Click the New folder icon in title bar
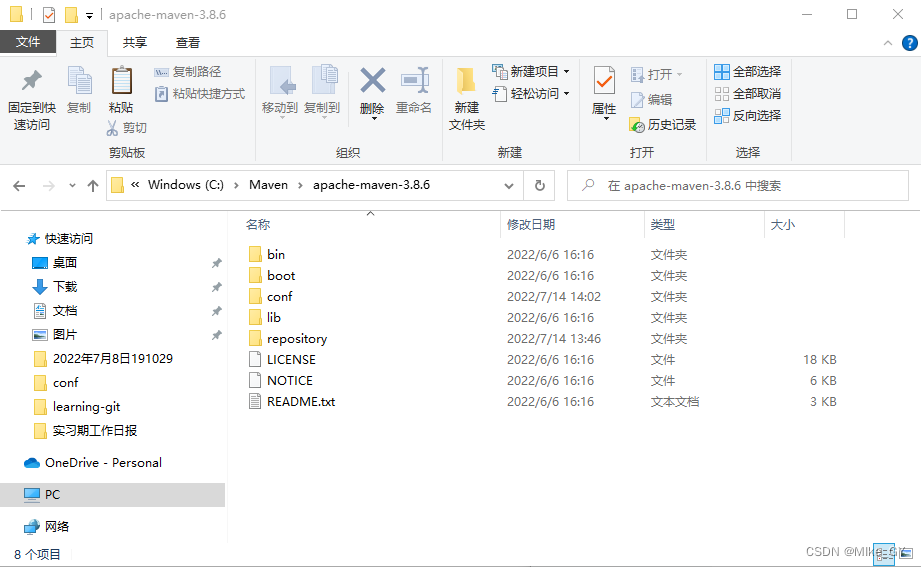The height and width of the screenshot is (567, 921). [71, 14]
